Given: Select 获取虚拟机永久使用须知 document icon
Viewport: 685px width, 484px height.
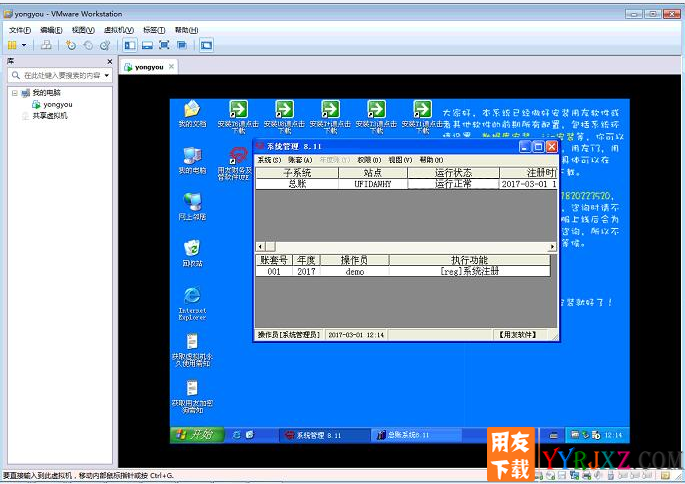Looking at the screenshot, I should 192,350.
